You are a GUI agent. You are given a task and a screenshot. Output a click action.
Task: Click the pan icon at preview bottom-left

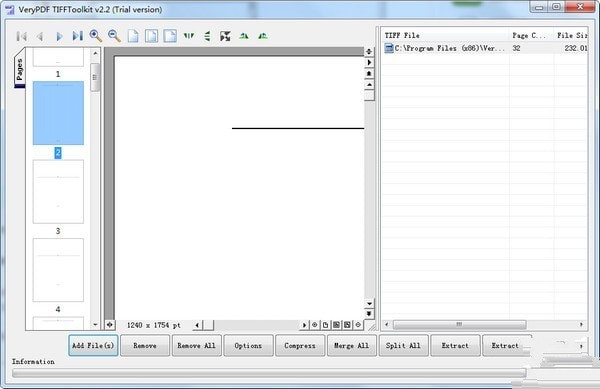[x=109, y=325]
